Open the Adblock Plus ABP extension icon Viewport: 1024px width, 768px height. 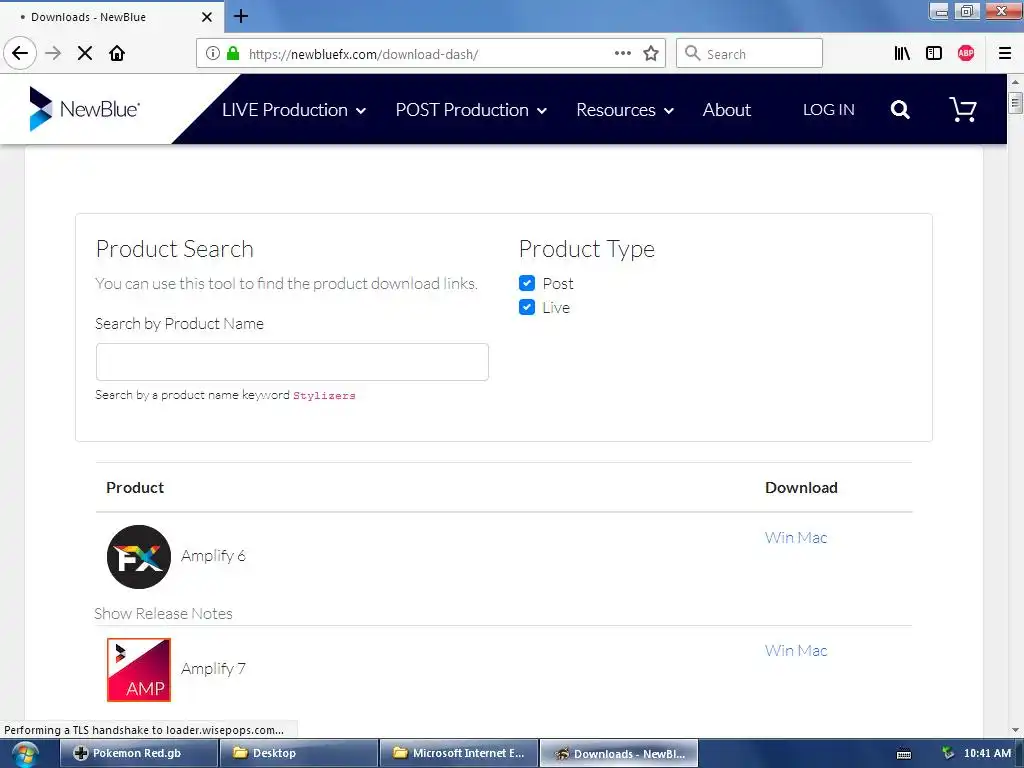pos(966,53)
